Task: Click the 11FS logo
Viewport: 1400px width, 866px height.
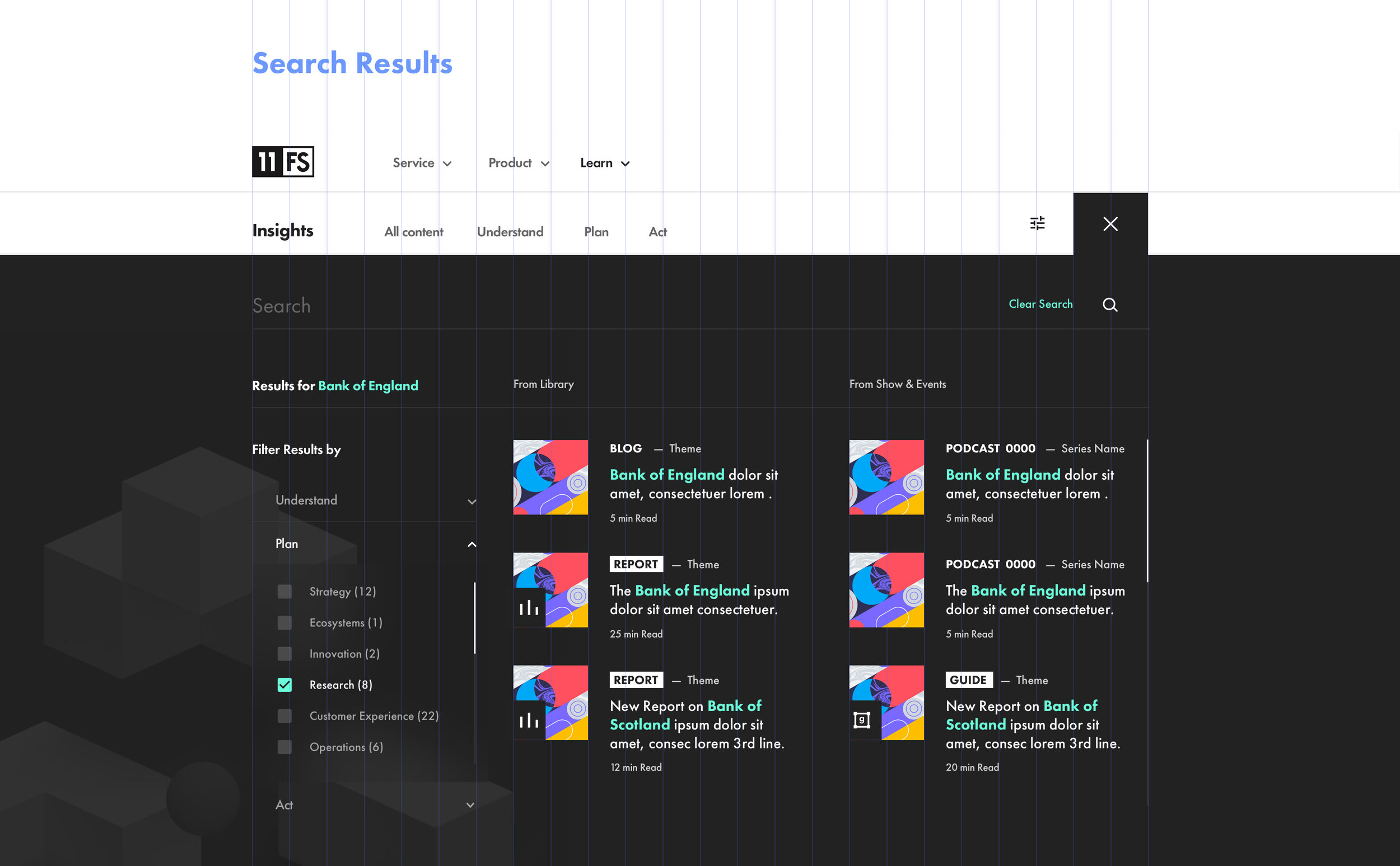Action: click(283, 162)
